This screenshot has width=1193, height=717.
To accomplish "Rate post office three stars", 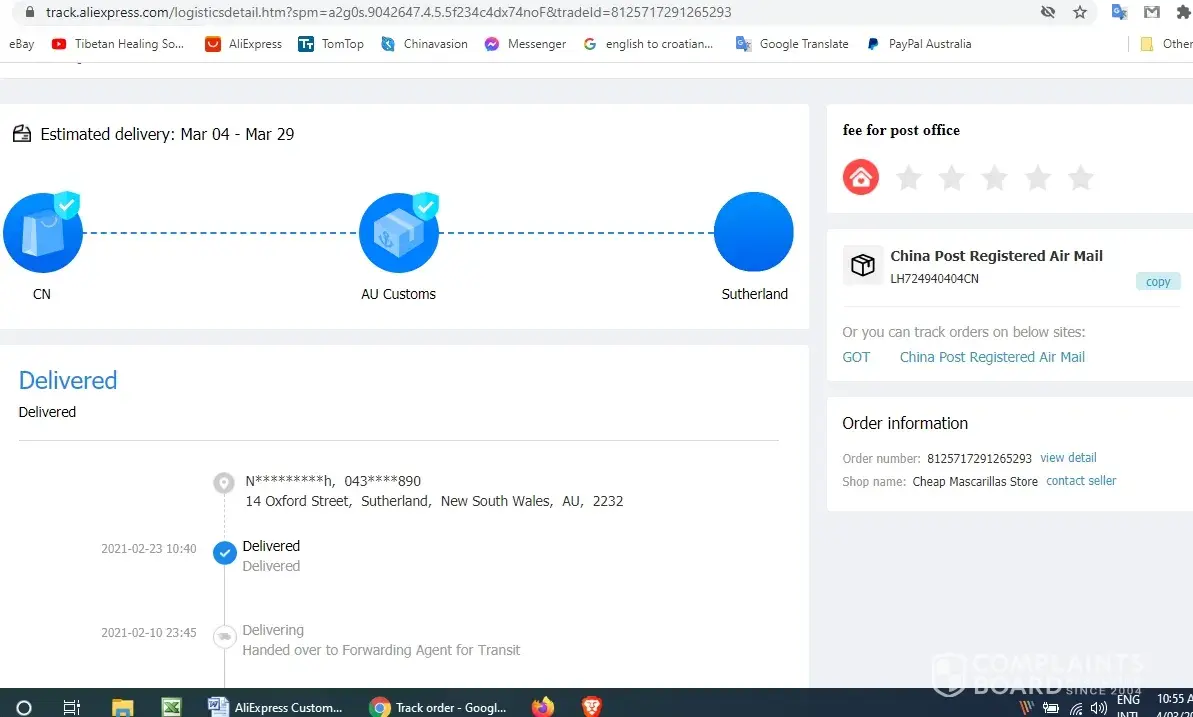I will point(994,178).
